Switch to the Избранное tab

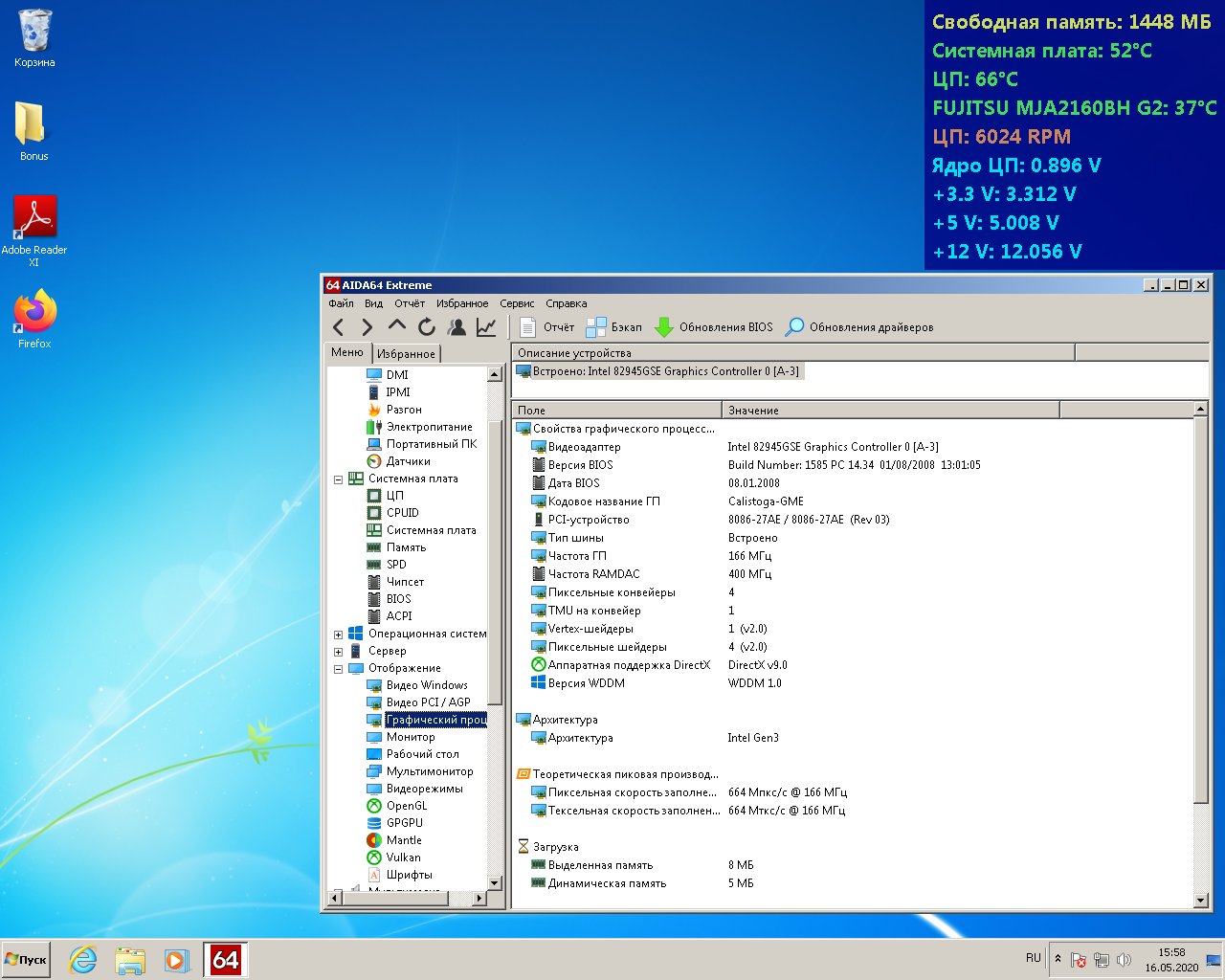(x=406, y=354)
